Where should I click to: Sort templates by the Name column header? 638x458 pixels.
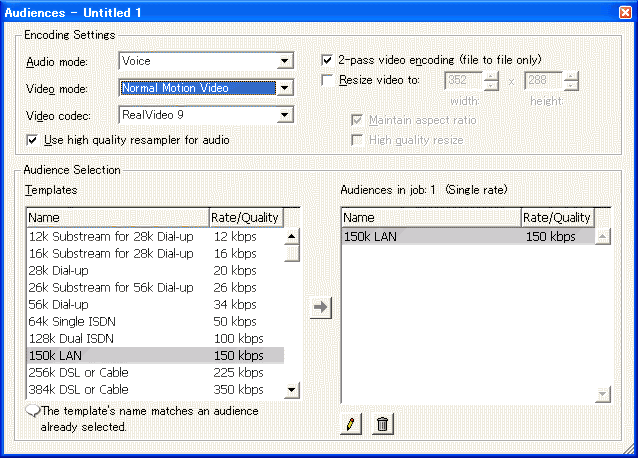click(x=116, y=217)
